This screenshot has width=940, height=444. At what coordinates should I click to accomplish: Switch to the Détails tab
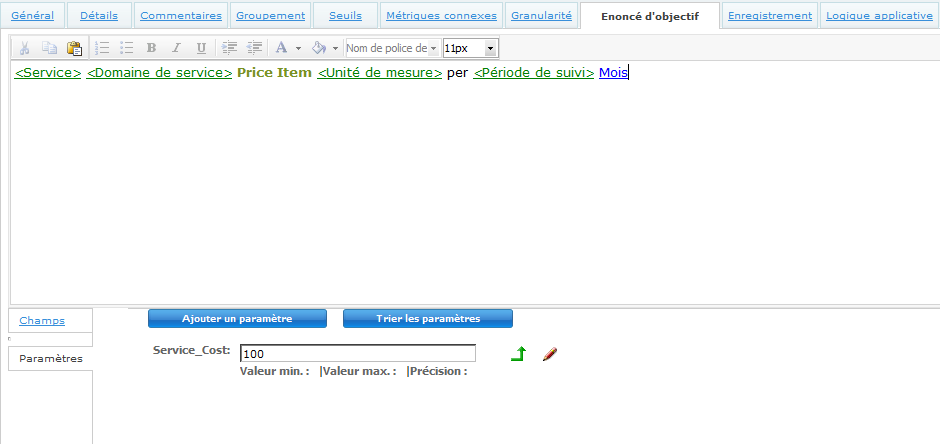click(x=99, y=16)
